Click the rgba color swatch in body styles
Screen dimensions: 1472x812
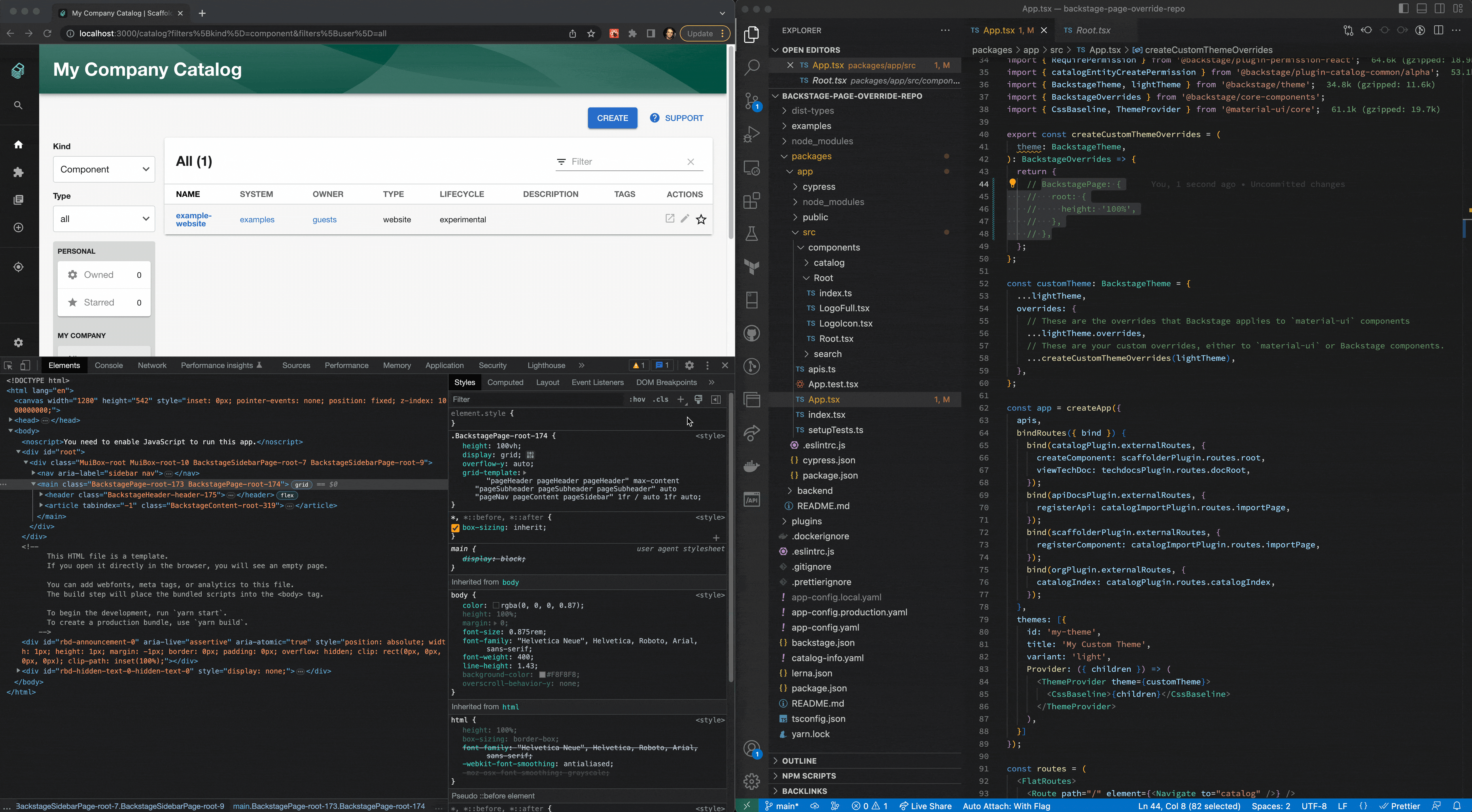pyautogui.click(x=496, y=606)
